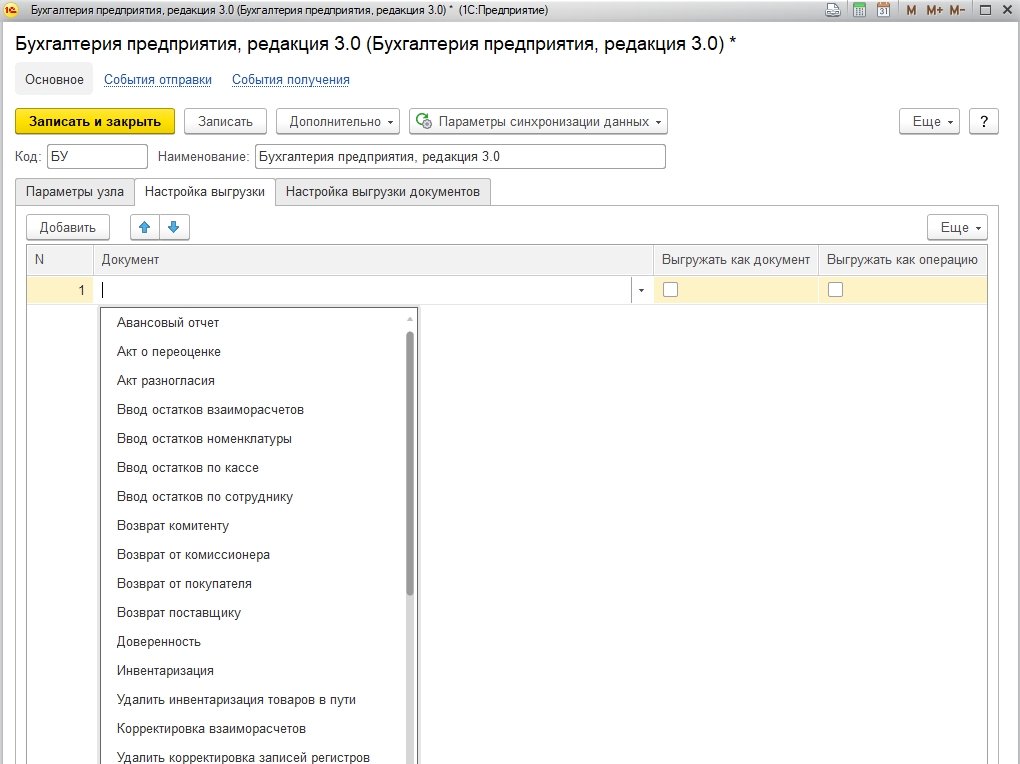Select 'Авансовый отчет' from the list
Screen dimensions: 1020x764
pyautogui.click(x=168, y=323)
